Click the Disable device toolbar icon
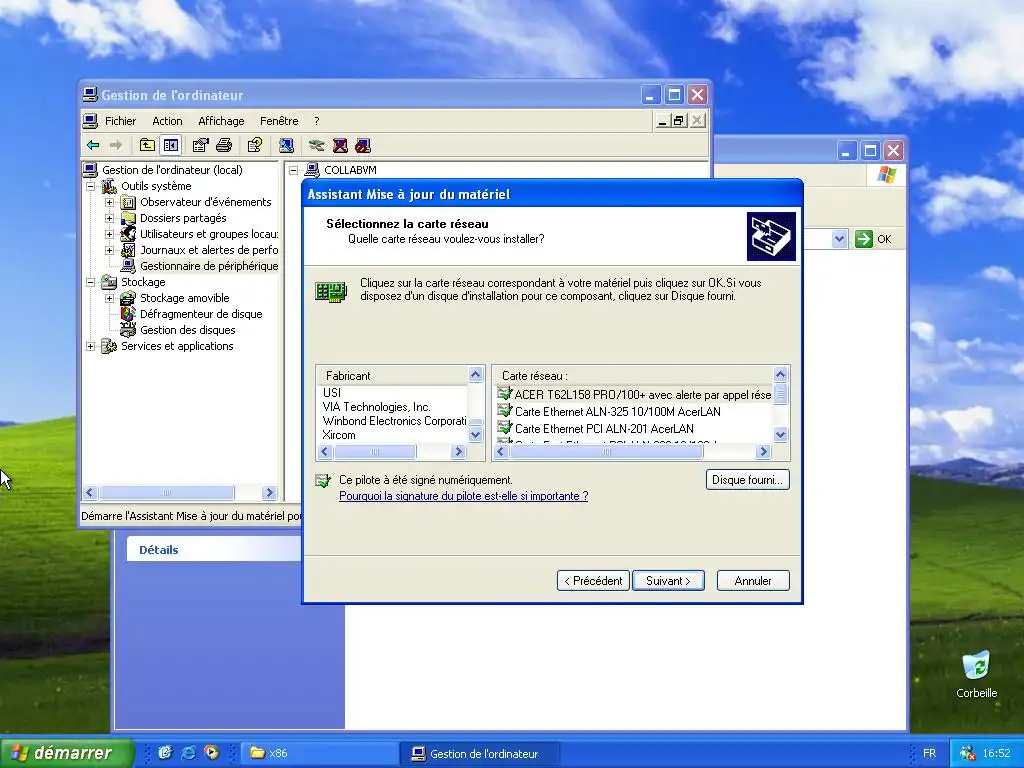Image resolution: width=1024 pixels, height=768 pixels. (363, 145)
